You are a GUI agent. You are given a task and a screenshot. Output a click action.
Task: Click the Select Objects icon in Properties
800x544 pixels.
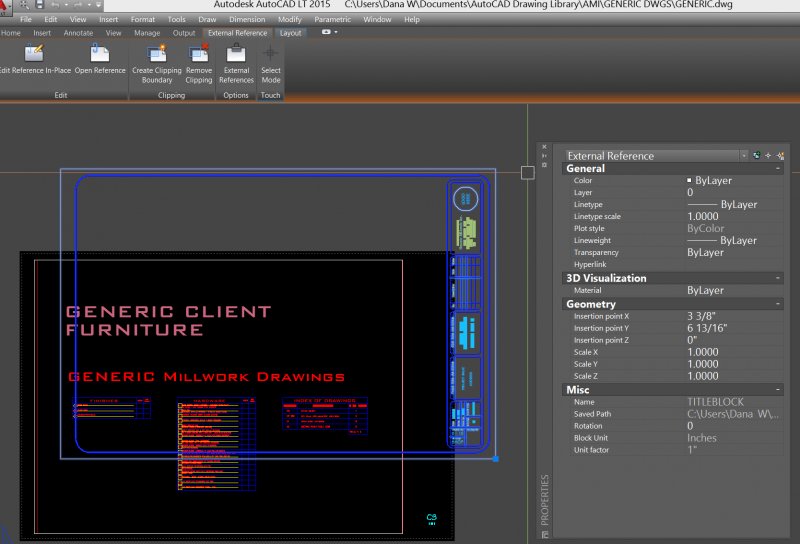(x=768, y=155)
